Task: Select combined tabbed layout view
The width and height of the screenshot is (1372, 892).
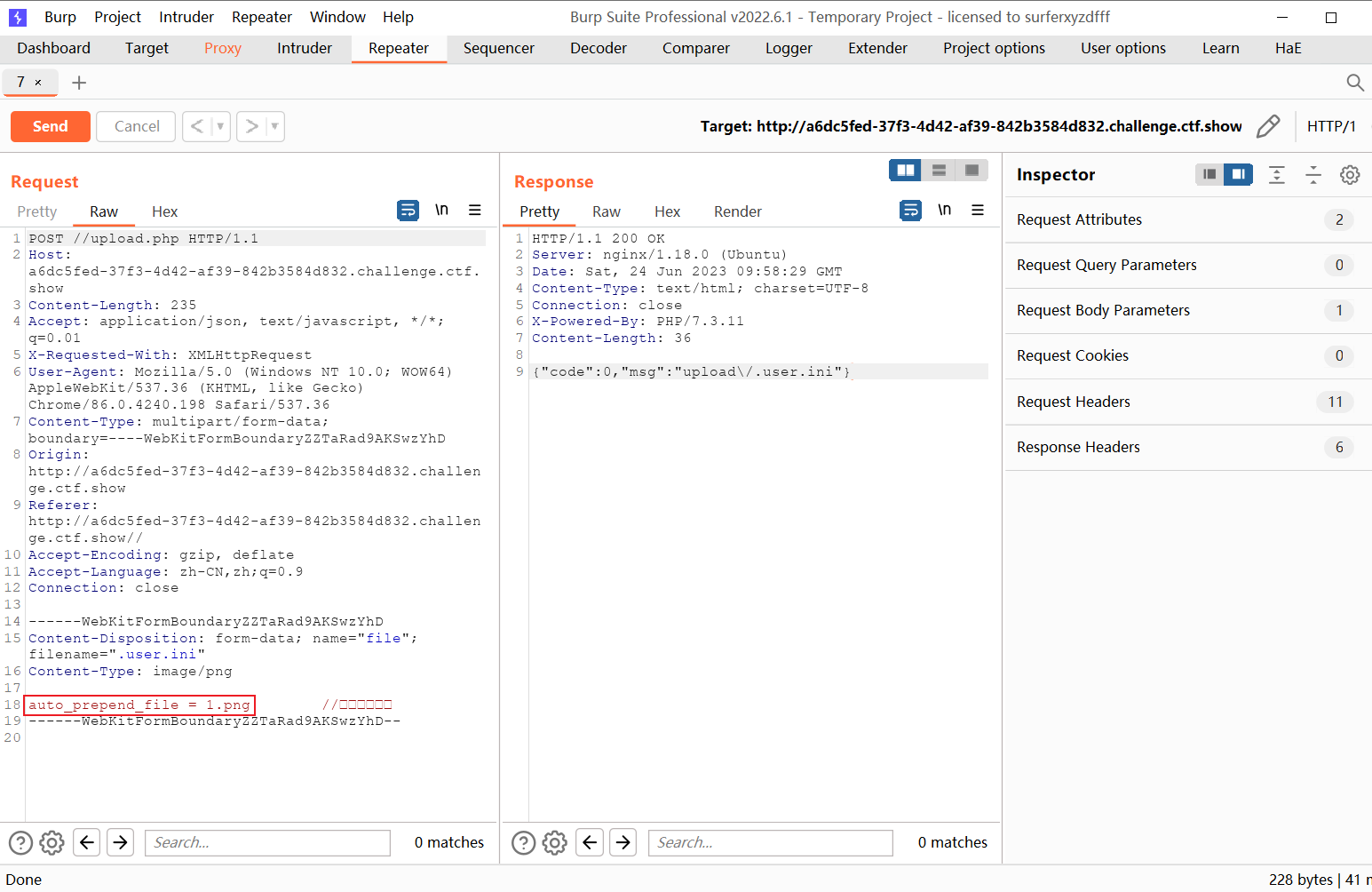Action: 972,170
